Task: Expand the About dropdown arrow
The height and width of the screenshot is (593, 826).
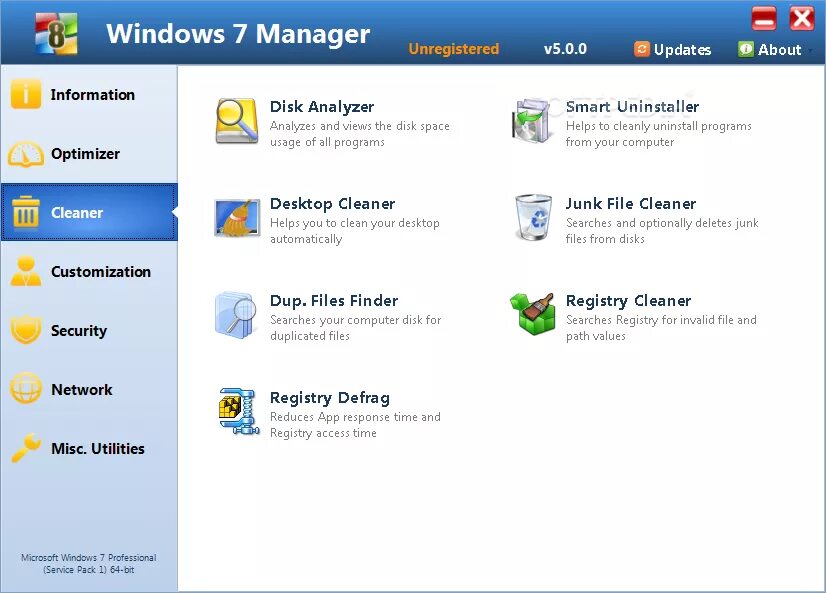Action: click(810, 51)
